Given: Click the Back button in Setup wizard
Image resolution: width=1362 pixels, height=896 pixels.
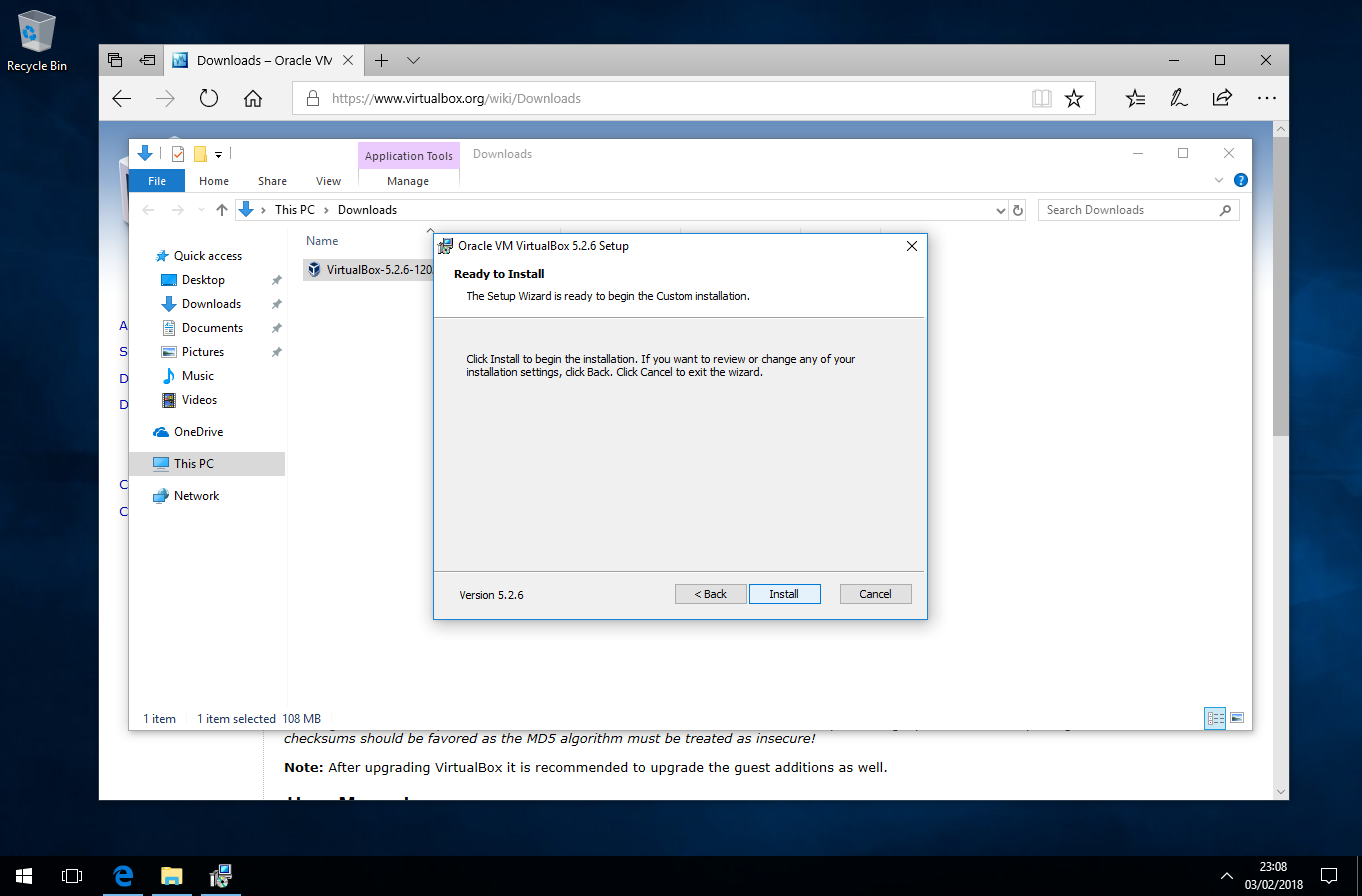Looking at the screenshot, I should point(710,594).
